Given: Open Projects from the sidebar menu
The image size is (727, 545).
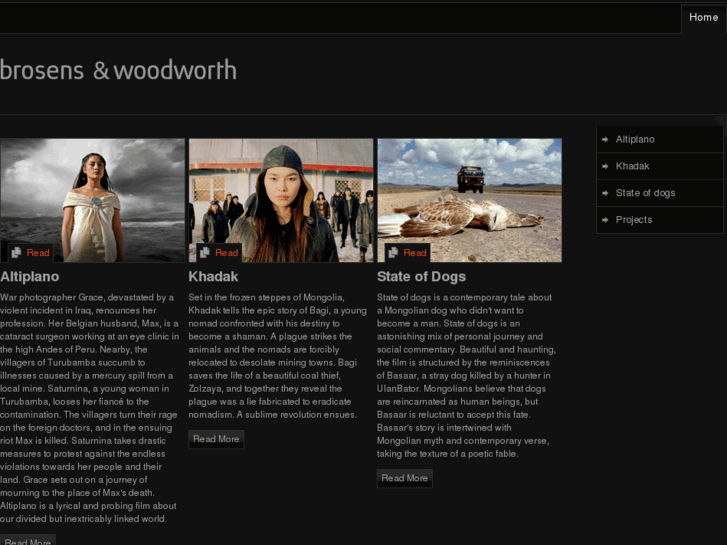Looking at the screenshot, I should (660, 220).
